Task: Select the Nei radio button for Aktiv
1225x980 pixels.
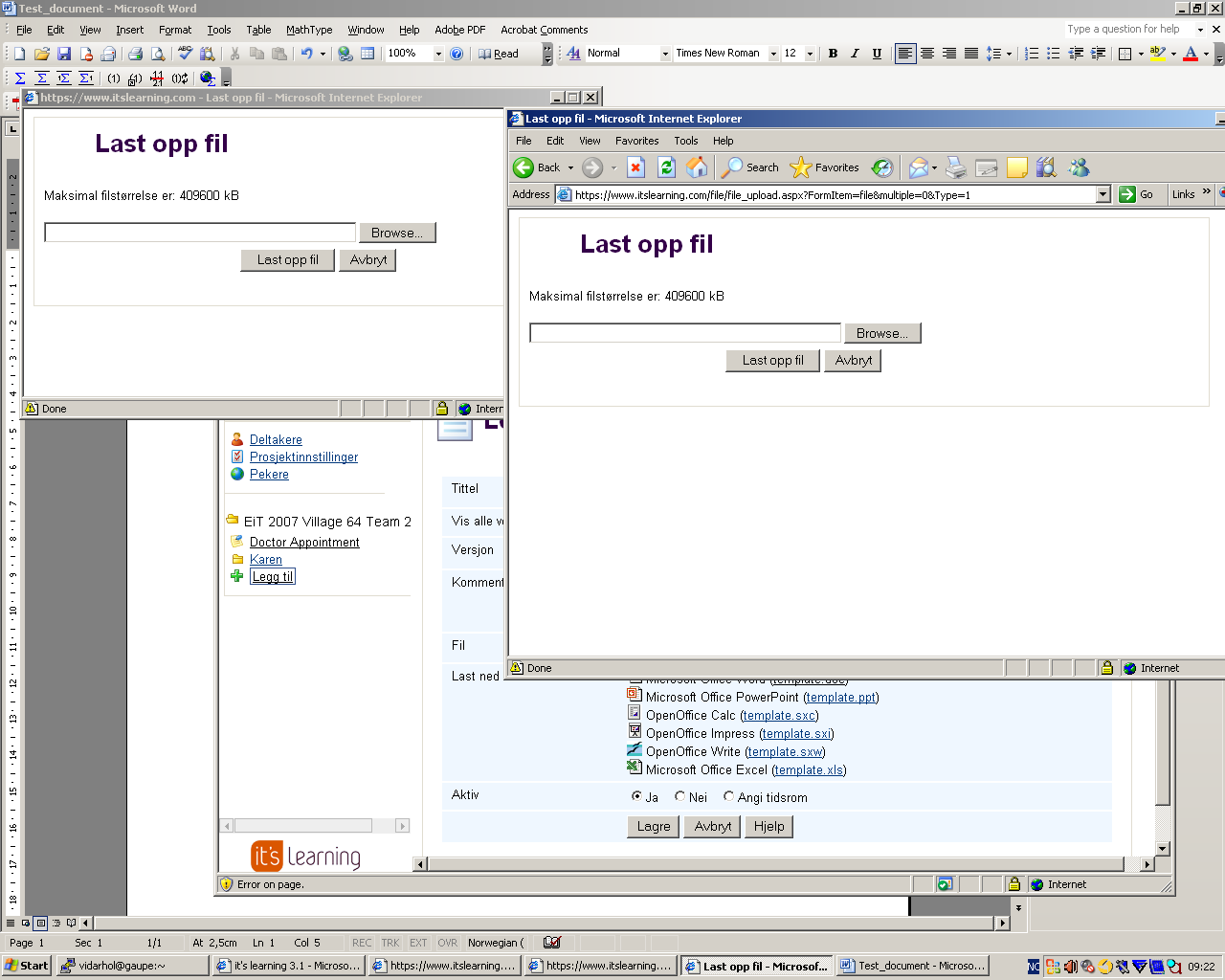Action: 680,796
